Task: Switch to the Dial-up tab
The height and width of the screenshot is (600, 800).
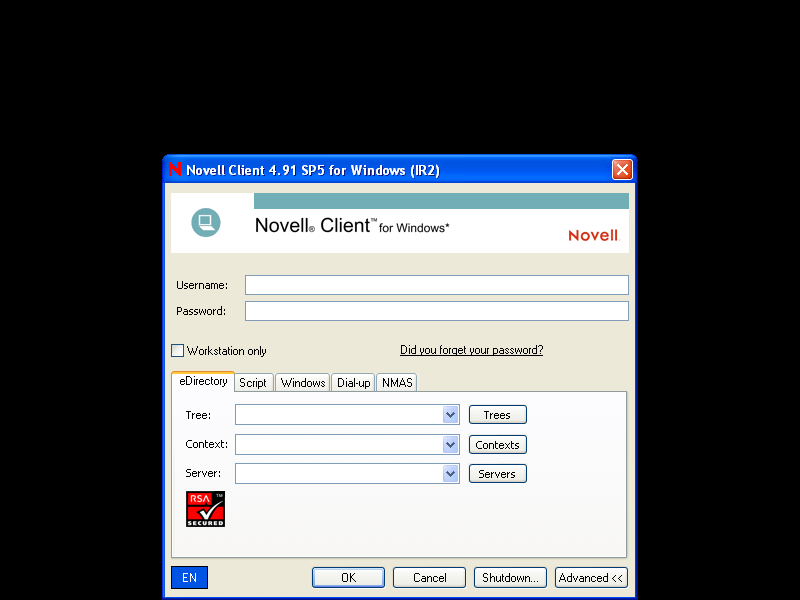Action: [x=354, y=383]
